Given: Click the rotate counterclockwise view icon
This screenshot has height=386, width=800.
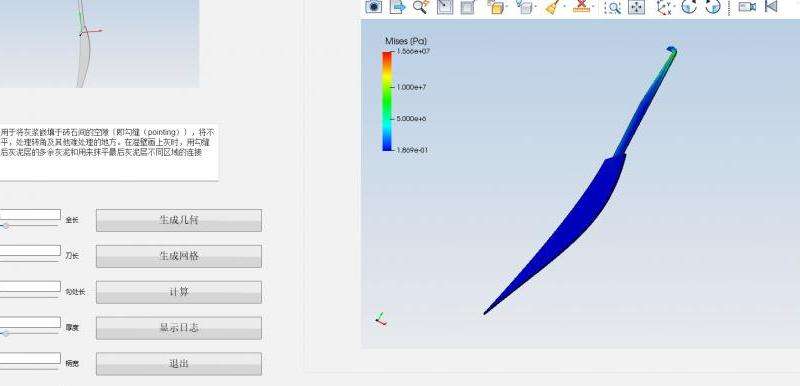Looking at the screenshot, I should [689, 7].
